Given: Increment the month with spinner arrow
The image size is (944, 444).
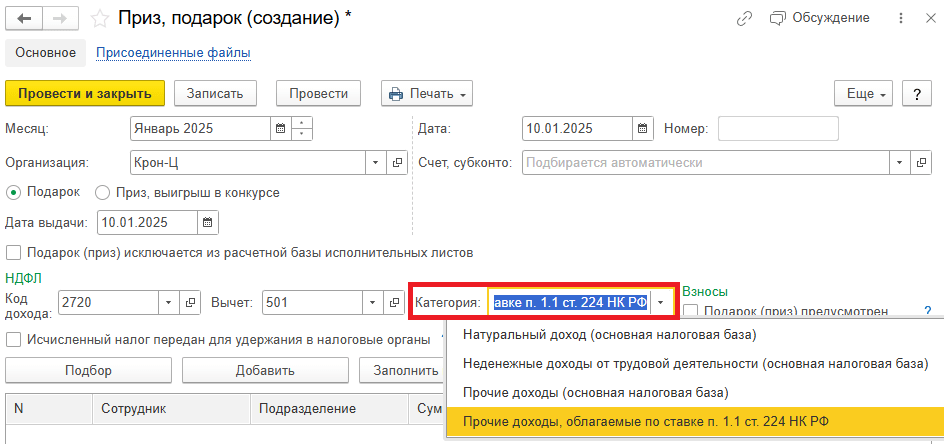Looking at the screenshot, I should (302, 123).
